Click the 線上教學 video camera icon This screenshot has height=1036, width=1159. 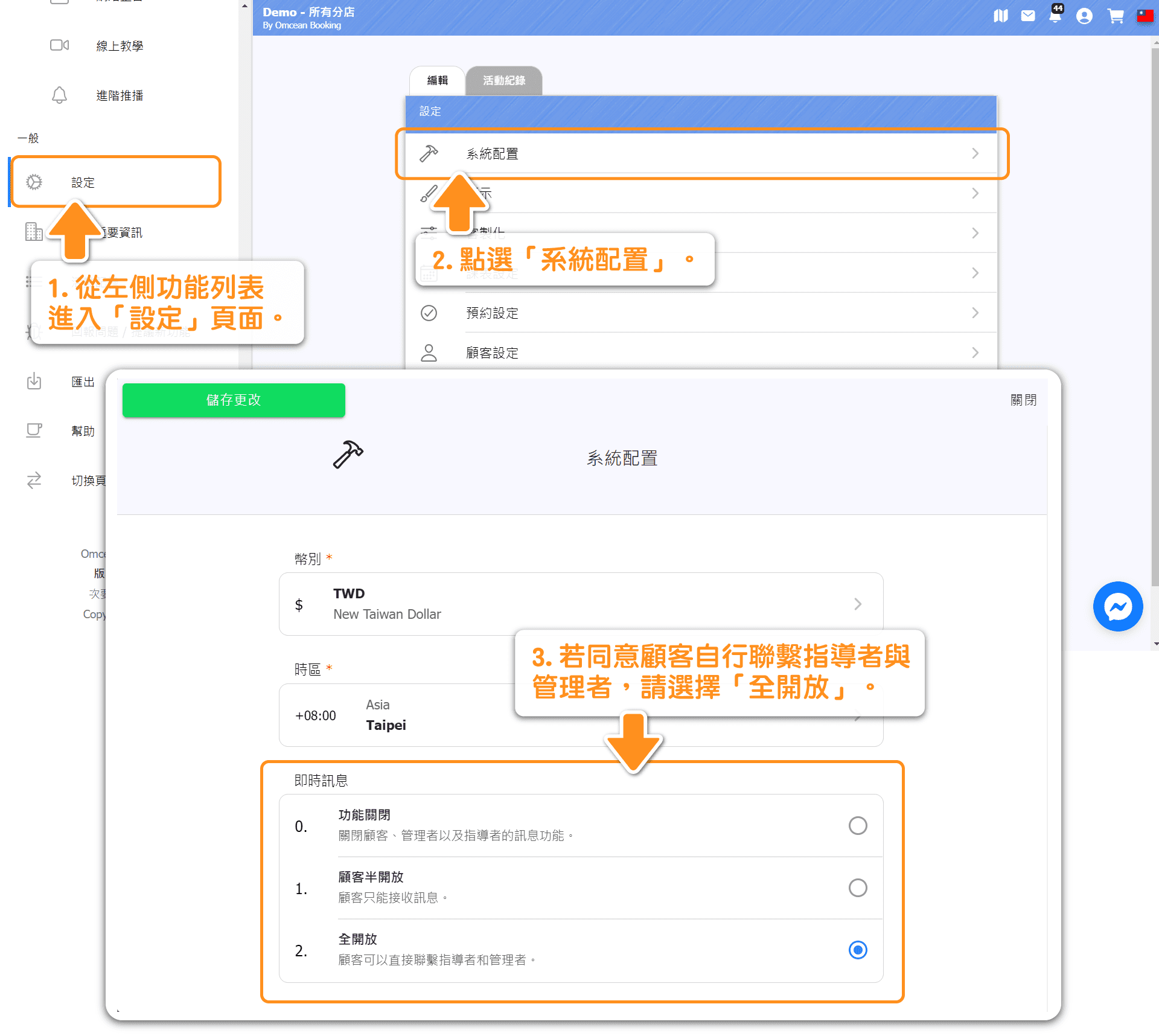pyautogui.click(x=59, y=45)
